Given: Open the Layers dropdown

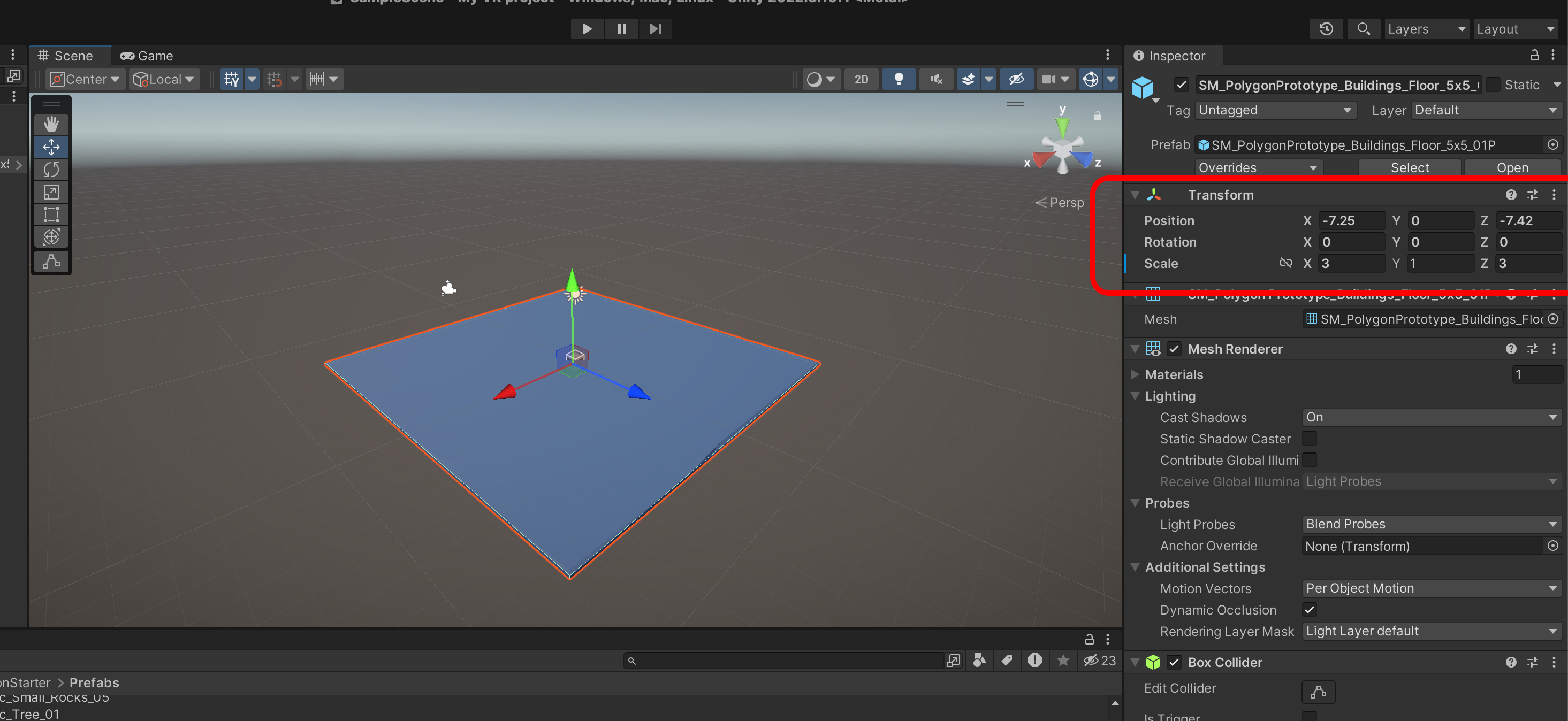Looking at the screenshot, I should point(1426,28).
